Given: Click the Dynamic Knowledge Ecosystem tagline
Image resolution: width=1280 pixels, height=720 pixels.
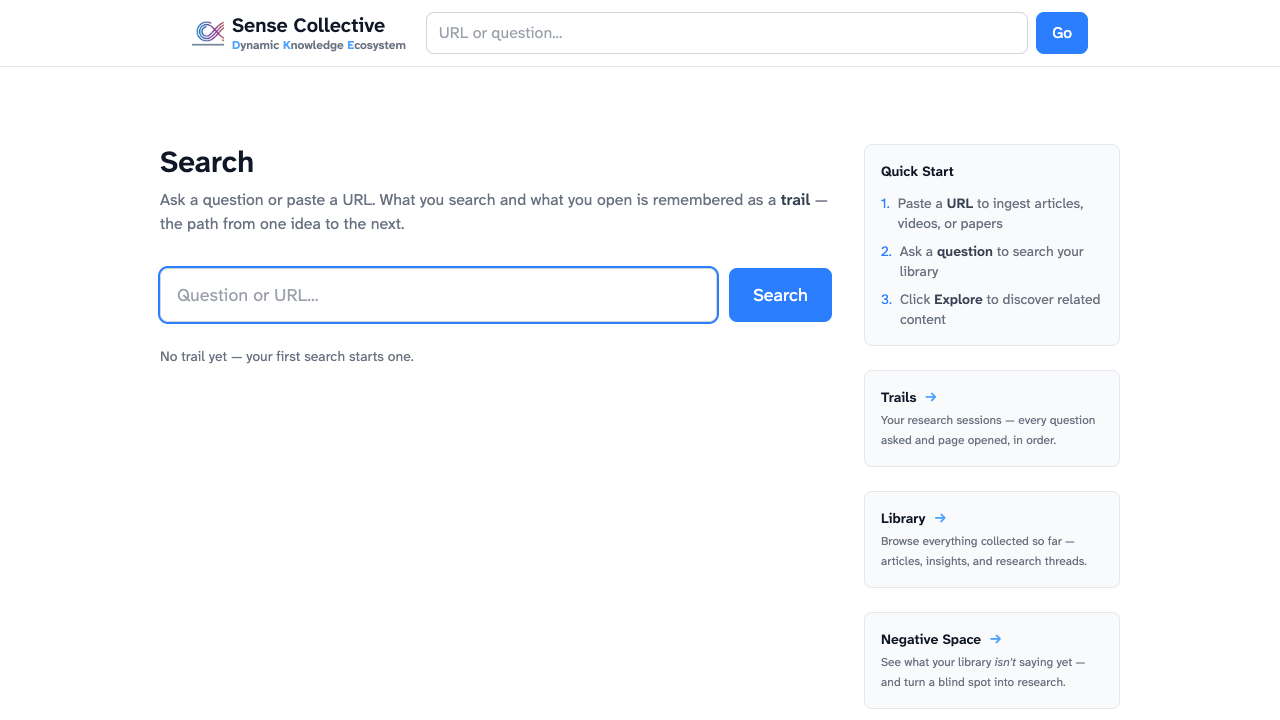Looking at the screenshot, I should pyautogui.click(x=319, y=45).
